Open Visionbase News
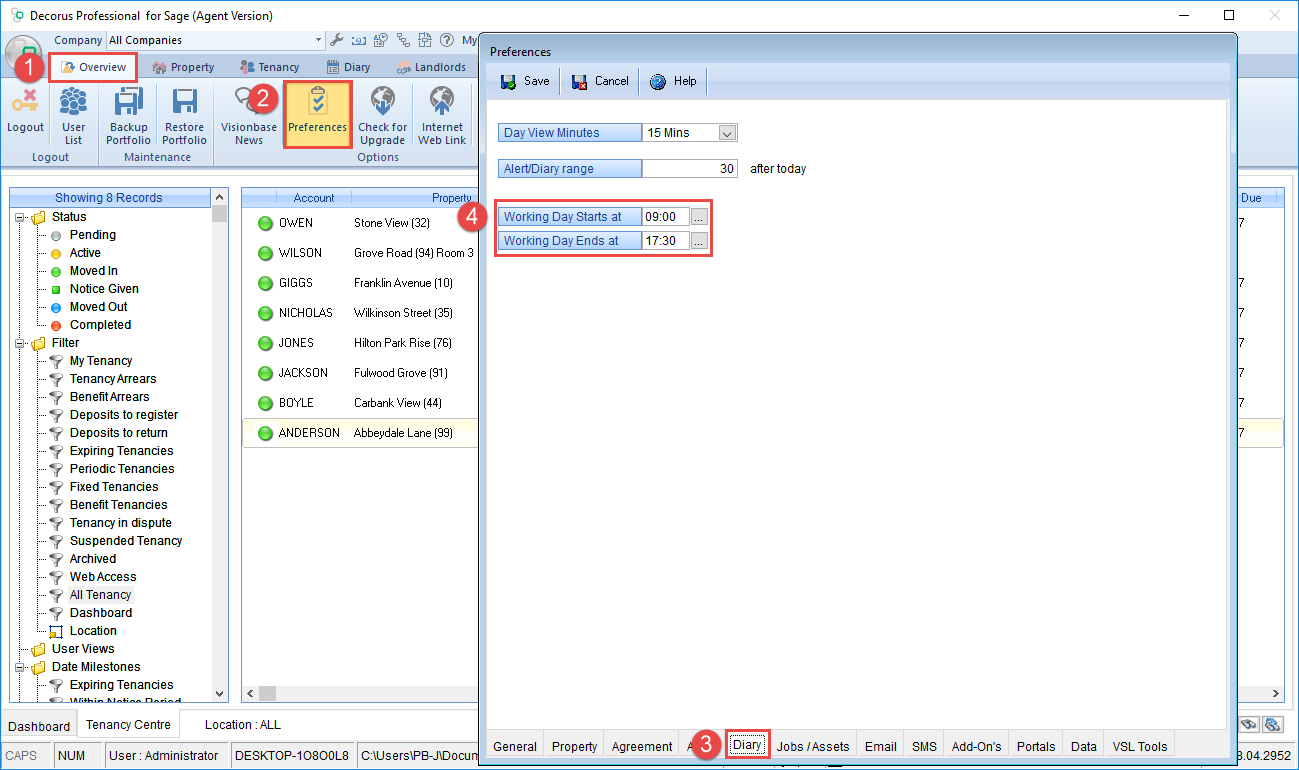 point(249,116)
